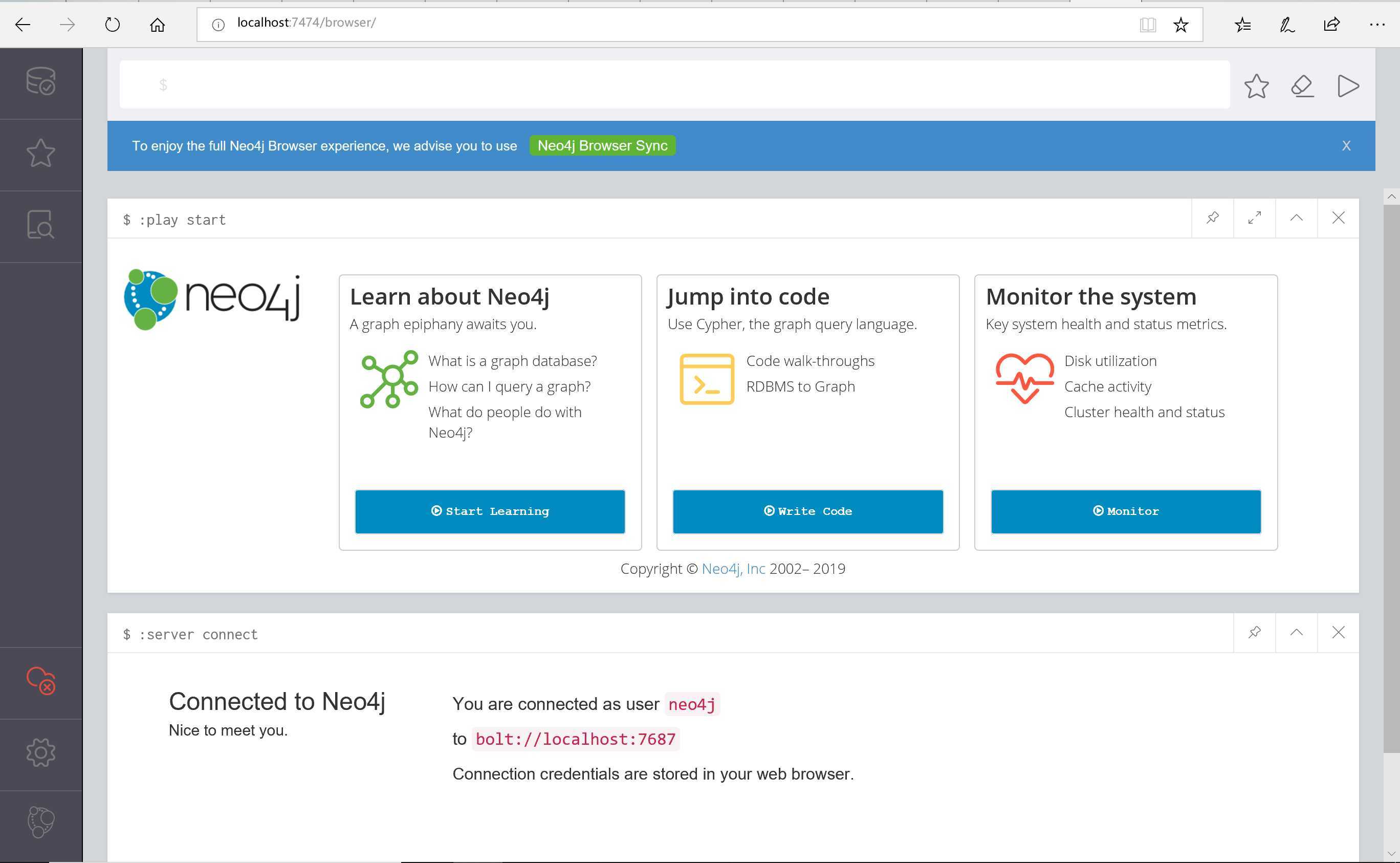The height and width of the screenshot is (863, 1400).
Task: Click scrollbar up arrow
Action: click(x=1391, y=197)
